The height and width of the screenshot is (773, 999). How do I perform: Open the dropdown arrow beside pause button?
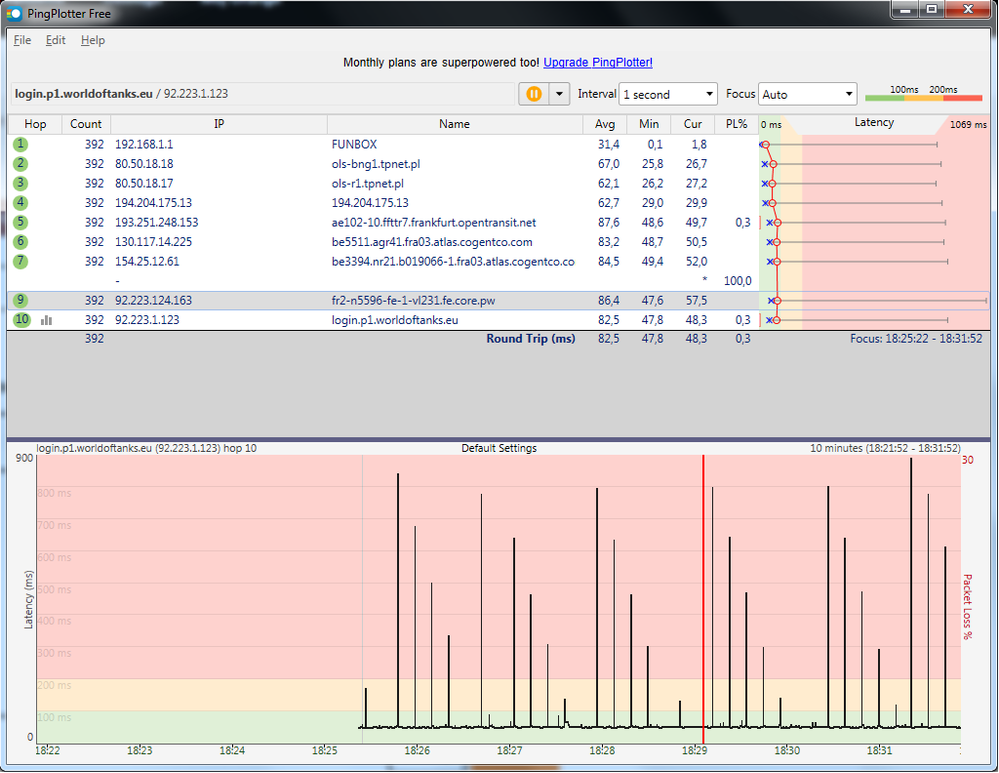point(559,94)
